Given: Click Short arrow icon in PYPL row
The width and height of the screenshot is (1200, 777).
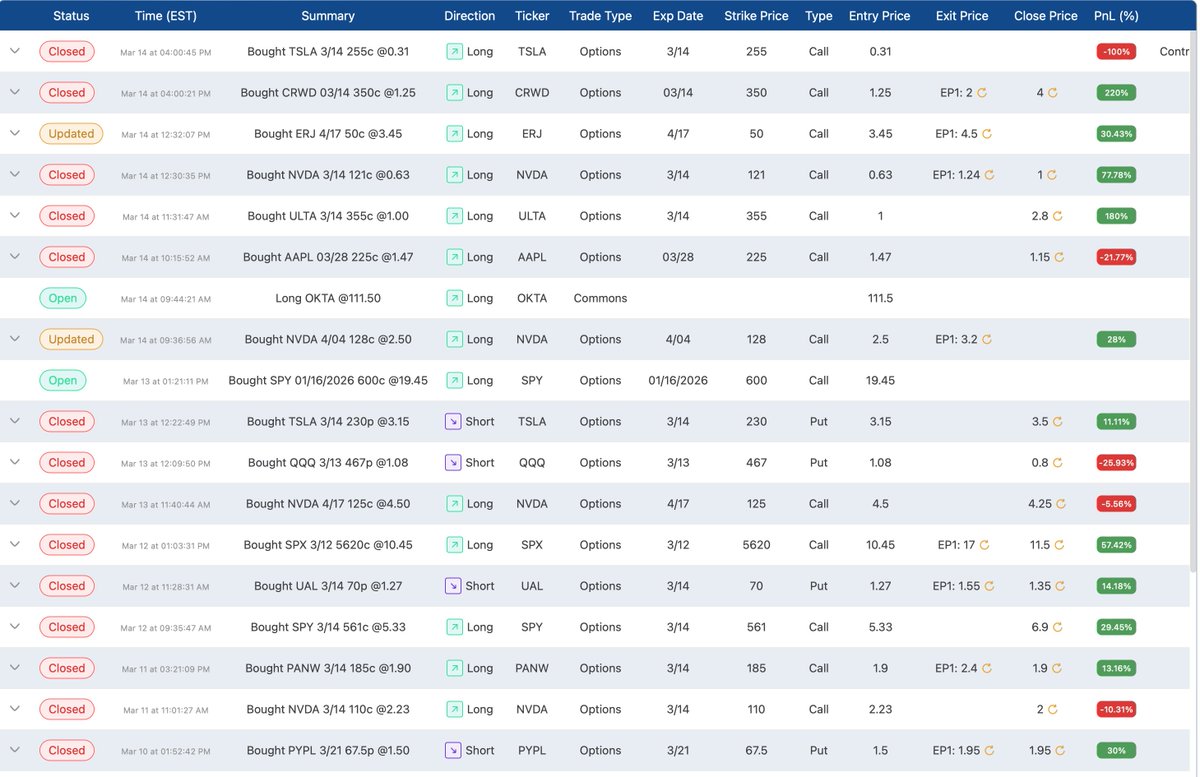Looking at the screenshot, I should 453,750.
